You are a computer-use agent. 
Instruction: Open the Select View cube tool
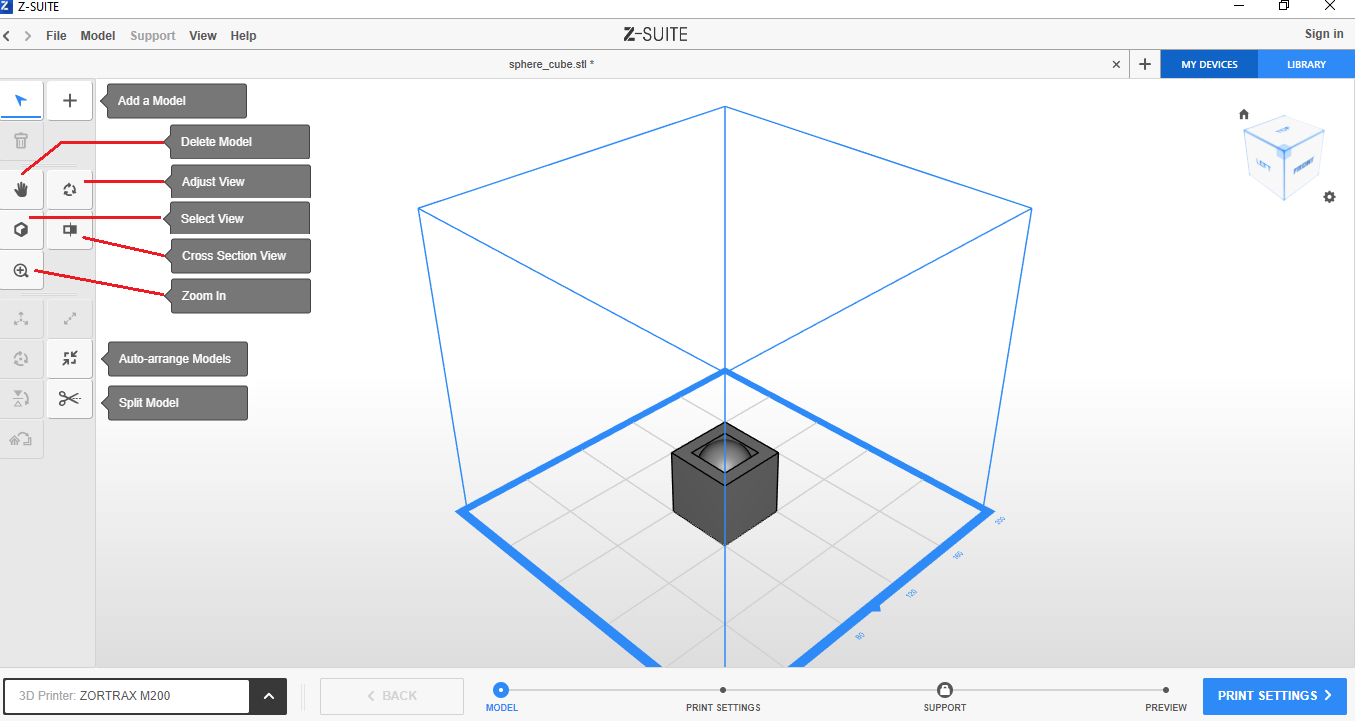pyautogui.click(x=21, y=230)
